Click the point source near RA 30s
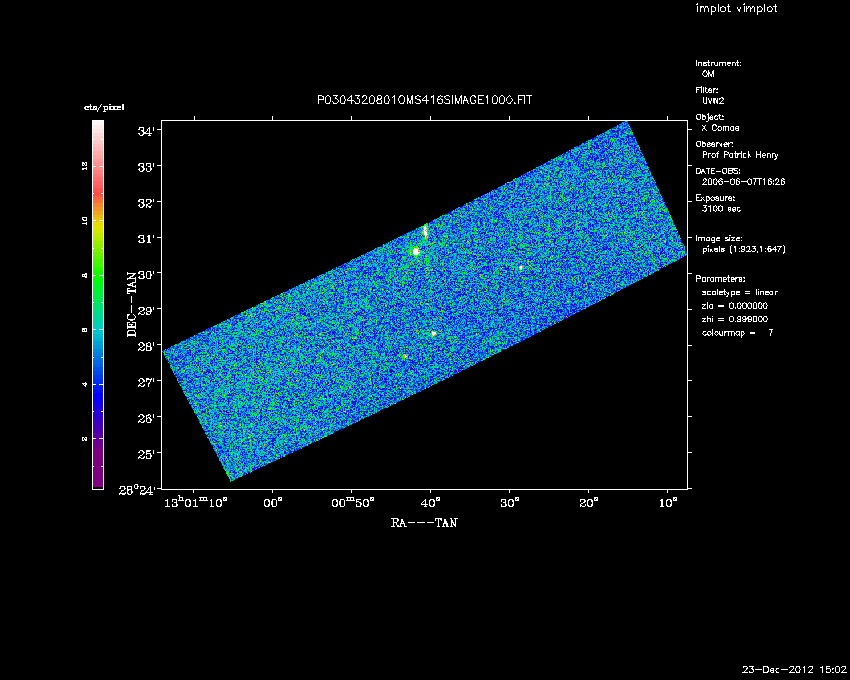The image size is (850, 680). (x=521, y=267)
